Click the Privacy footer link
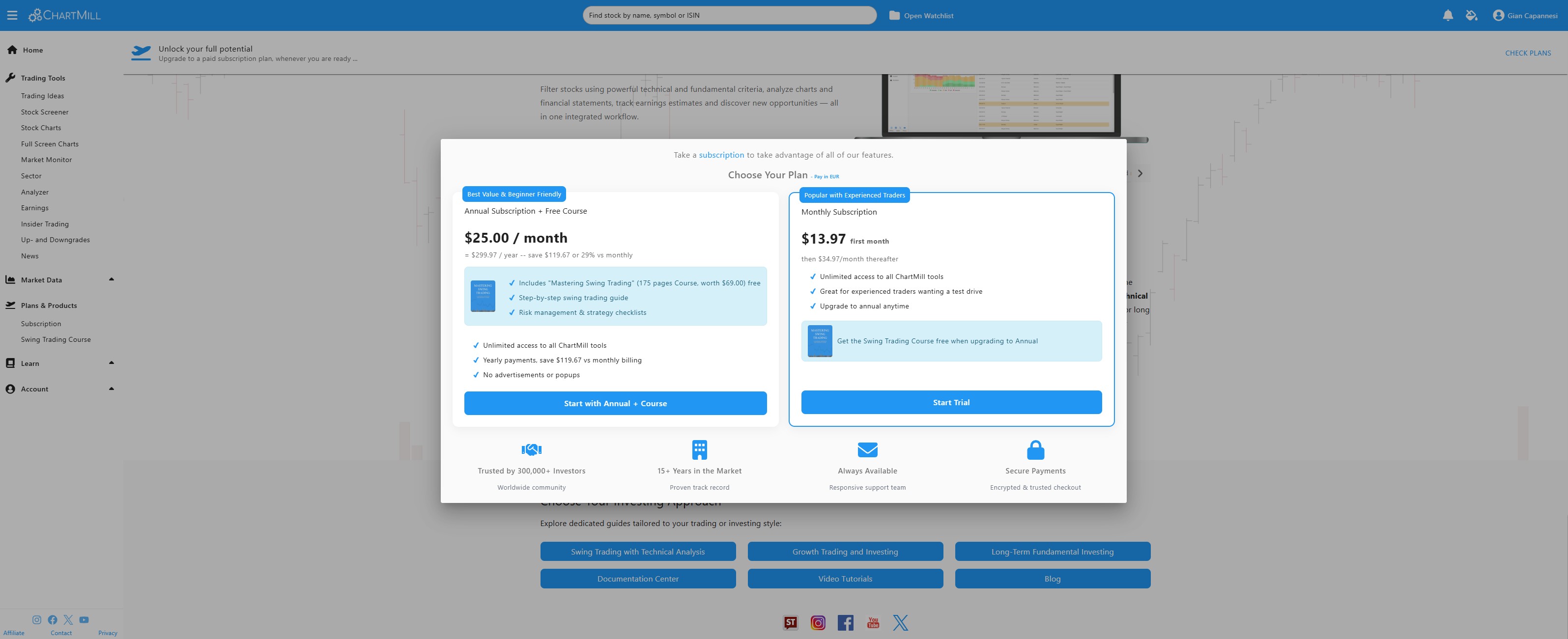 108,633
